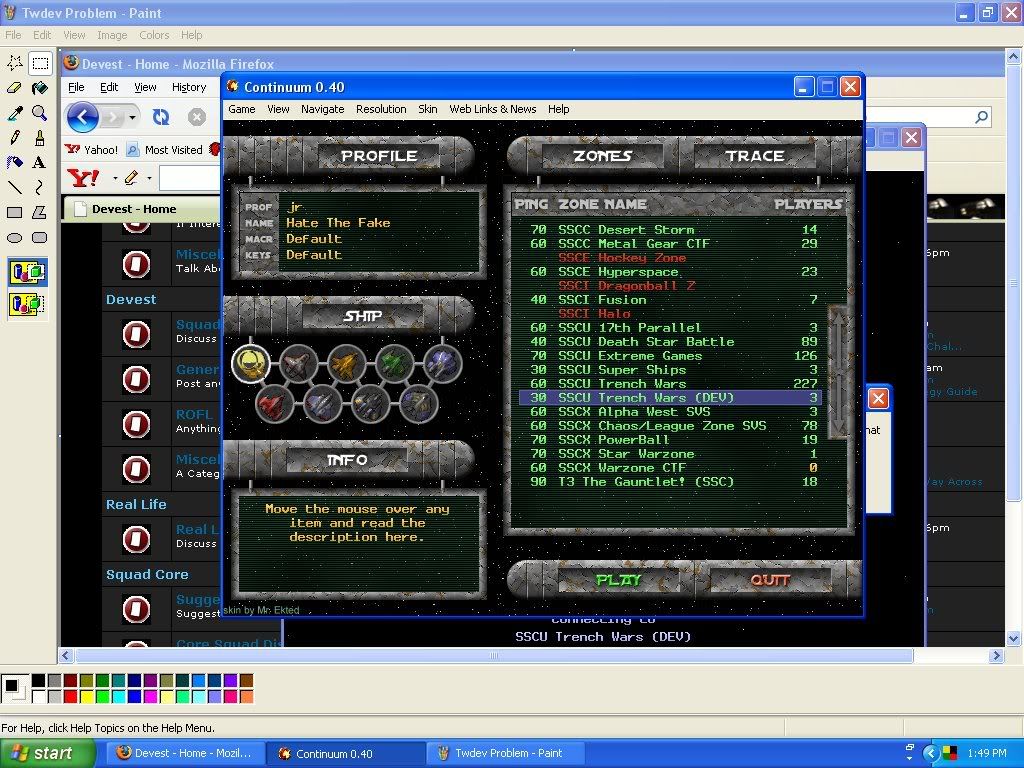Select the Polygon shape tool
Screen dimensions: 1024x768
(40, 212)
